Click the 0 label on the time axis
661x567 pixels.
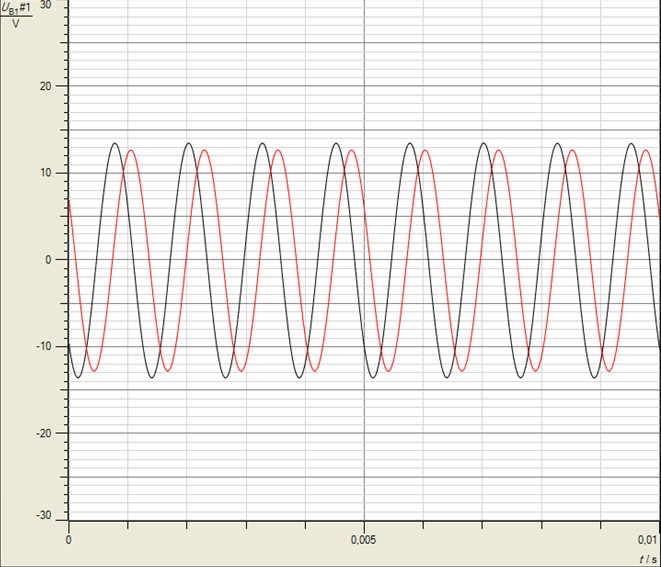(x=68, y=539)
